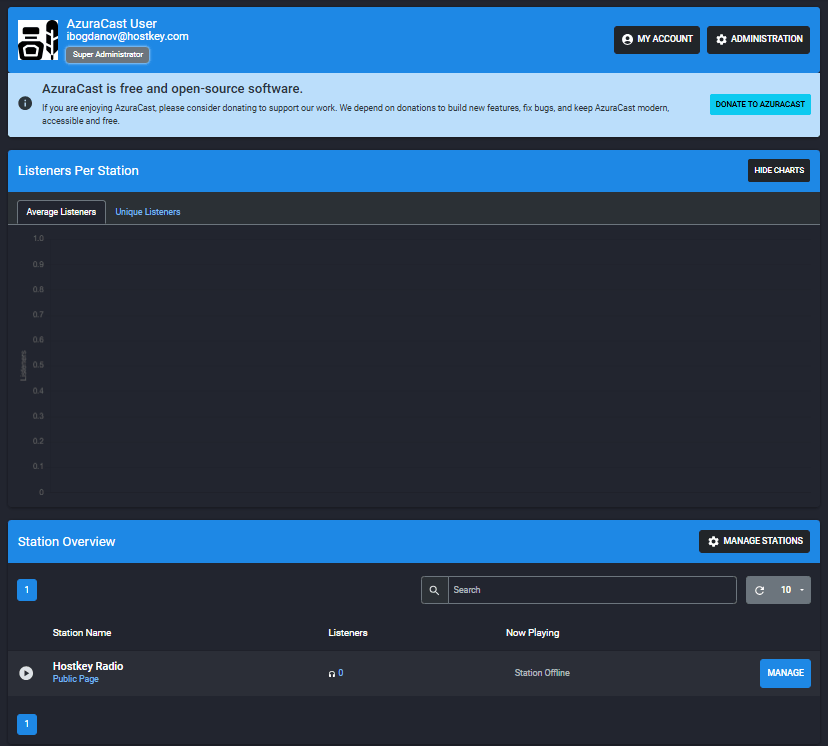Sort by Station Name column

82,633
